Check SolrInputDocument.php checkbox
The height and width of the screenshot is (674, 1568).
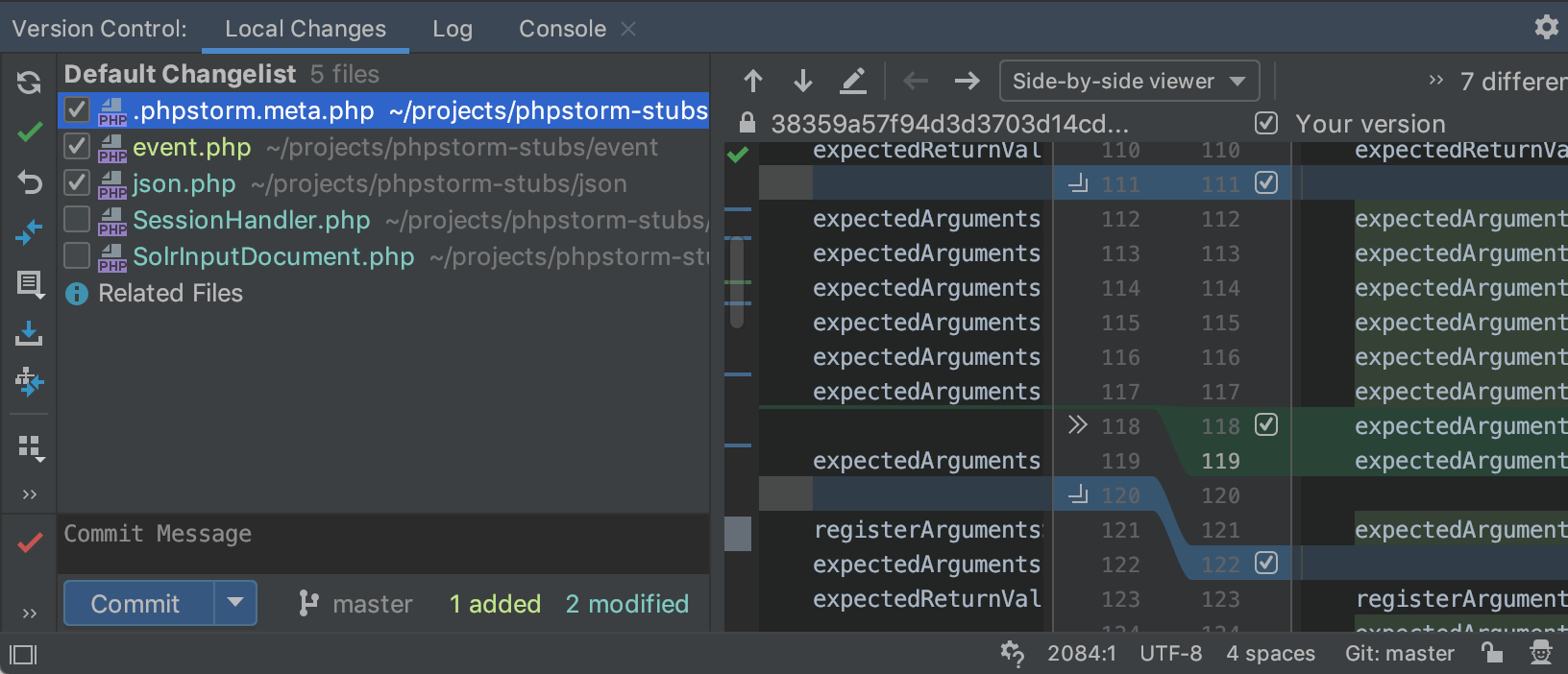(x=77, y=255)
